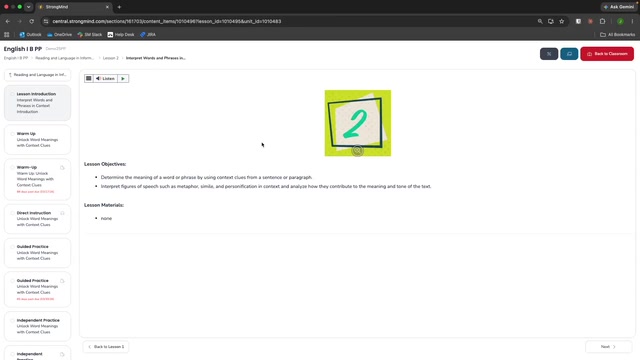640x360 pixels.
Task: Go up to Reading and Language in Inf... unit
Action: coord(37,75)
